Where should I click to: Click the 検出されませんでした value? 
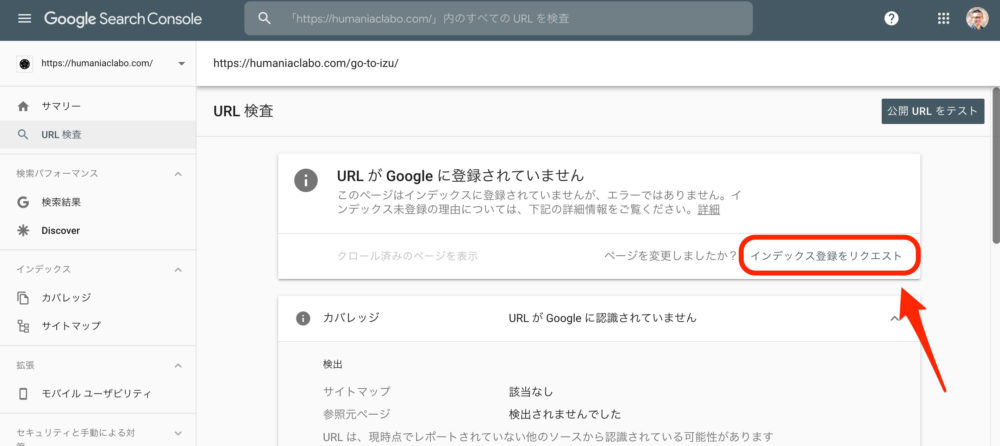pyautogui.click(x=564, y=414)
